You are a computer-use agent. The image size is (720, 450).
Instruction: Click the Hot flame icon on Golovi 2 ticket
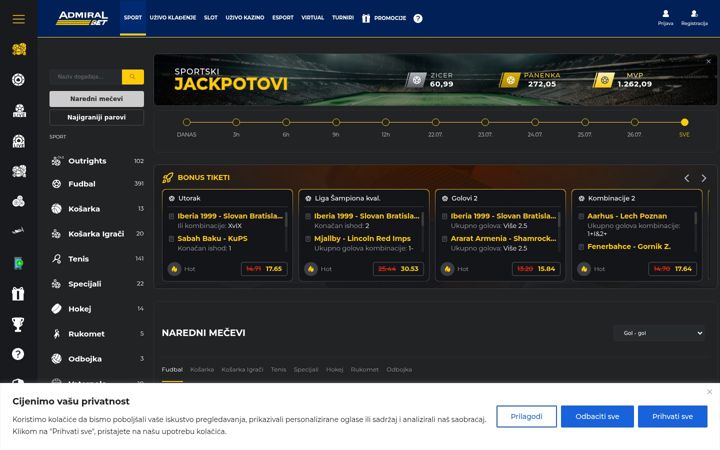(447, 269)
